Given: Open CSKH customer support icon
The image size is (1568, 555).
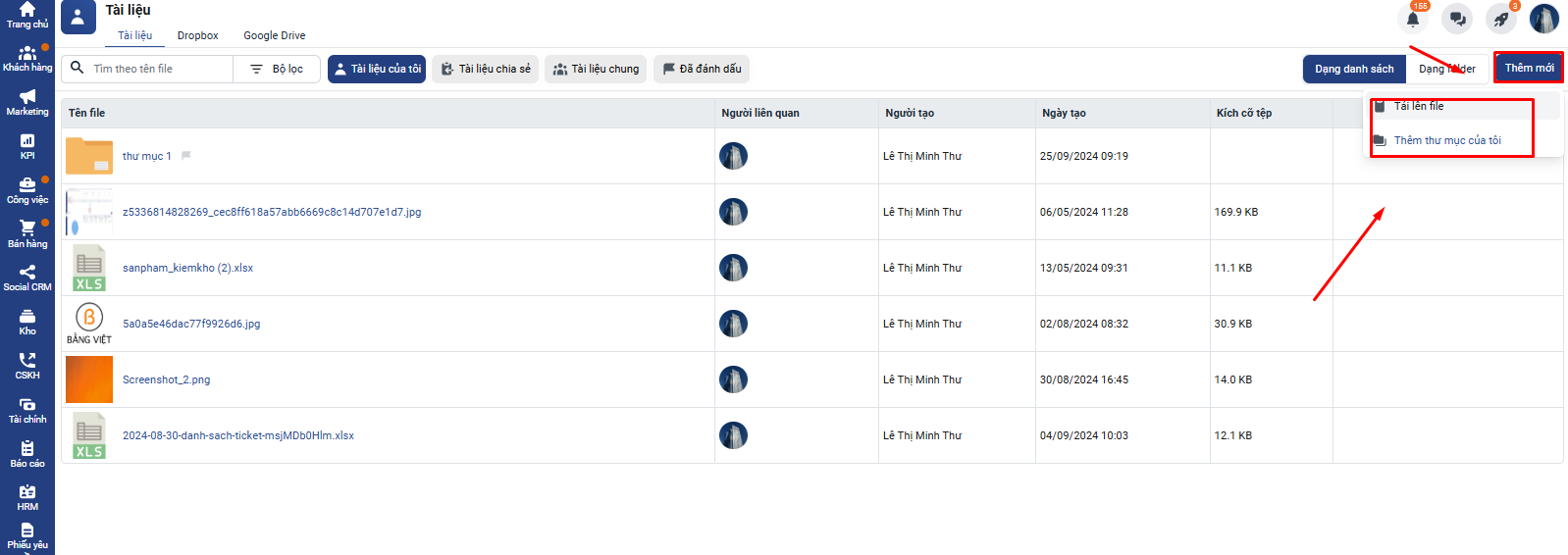Looking at the screenshot, I should pyautogui.click(x=27, y=366).
